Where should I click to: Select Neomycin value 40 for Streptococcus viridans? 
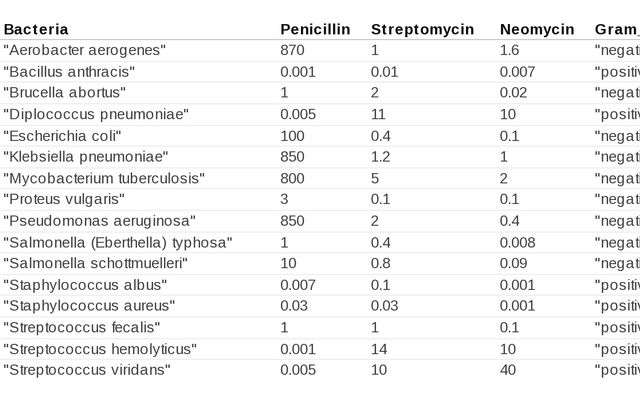508,370
